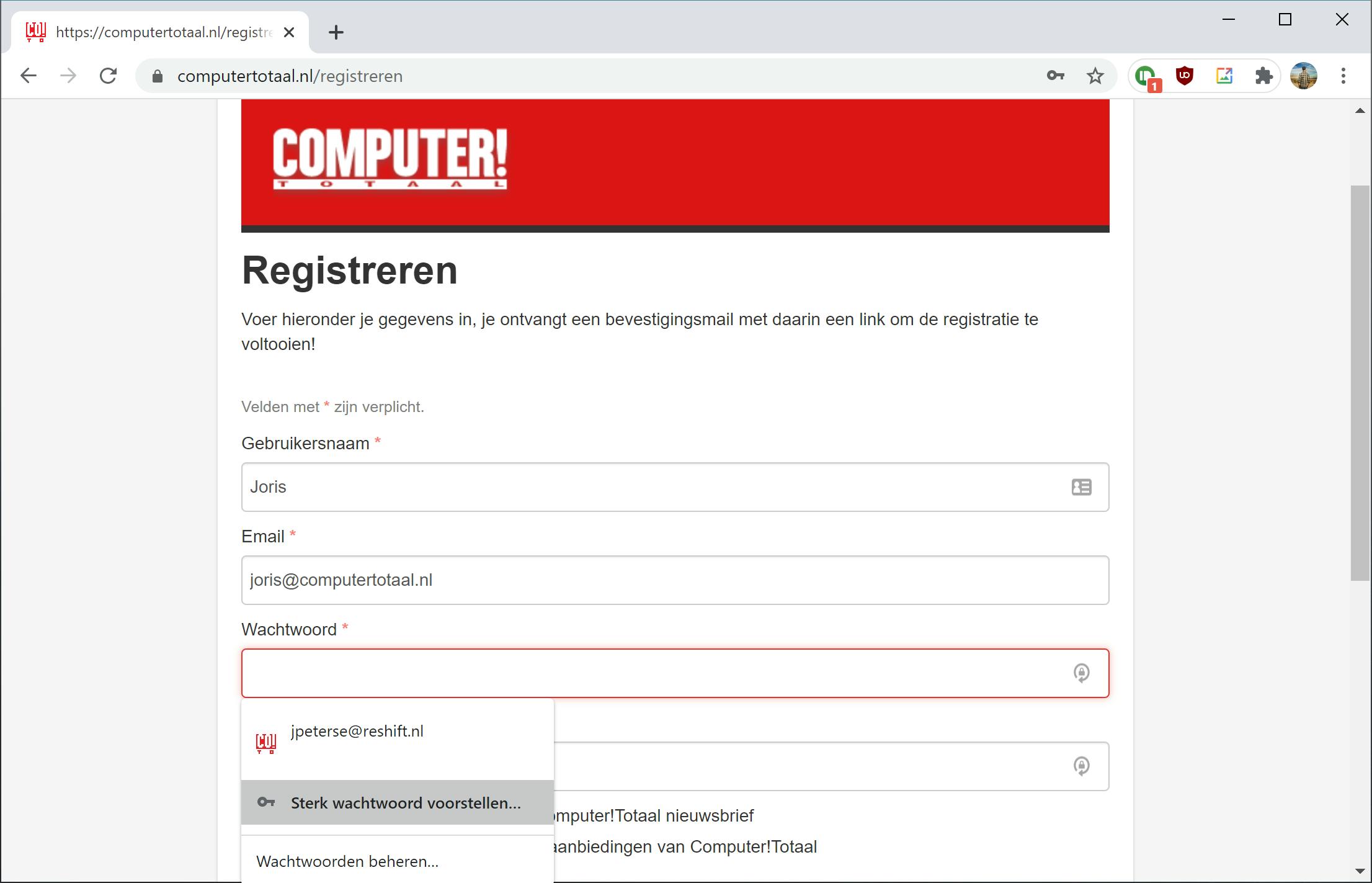Viewport: 1372px width, 883px height.
Task: Click the Computer!Totaal logo banner
Action: 390,159
